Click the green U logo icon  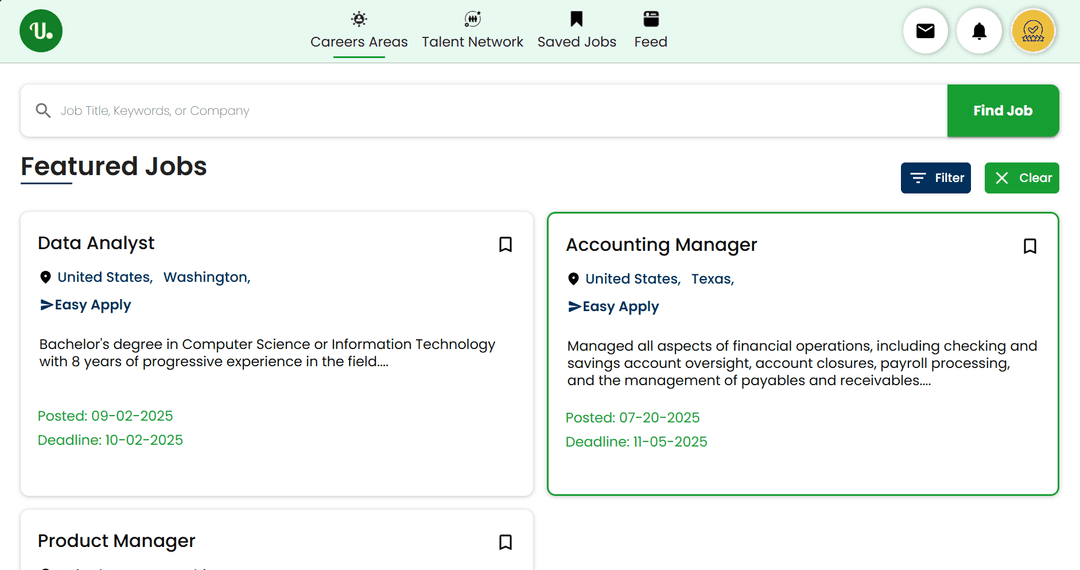pyautogui.click(x=41, y=31)
